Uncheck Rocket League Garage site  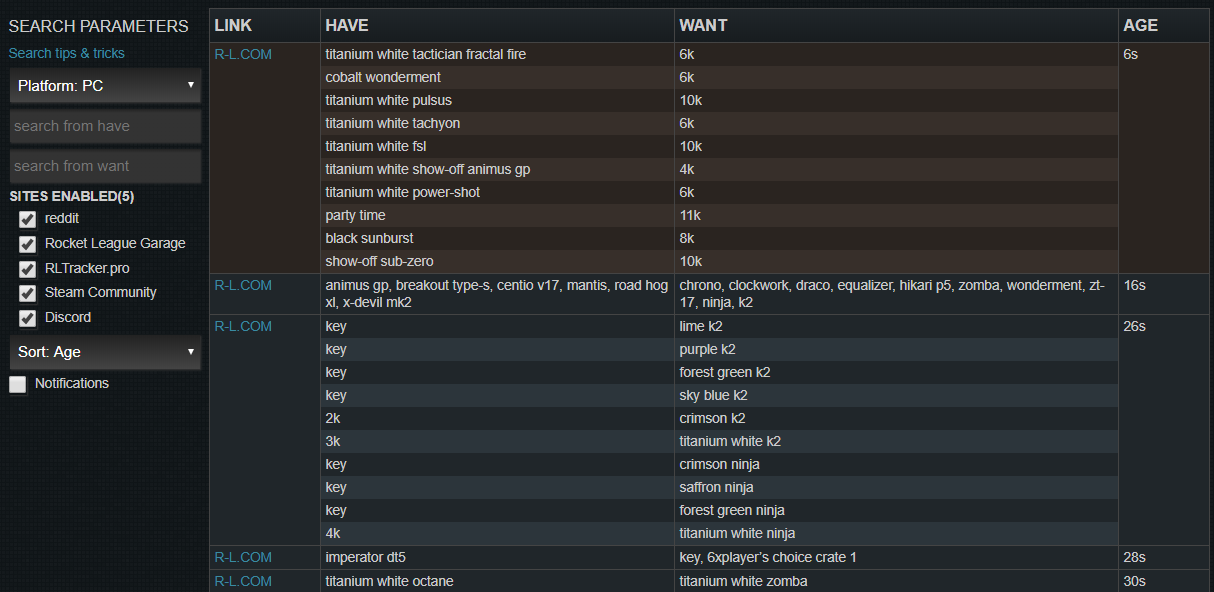coord(28,244)
